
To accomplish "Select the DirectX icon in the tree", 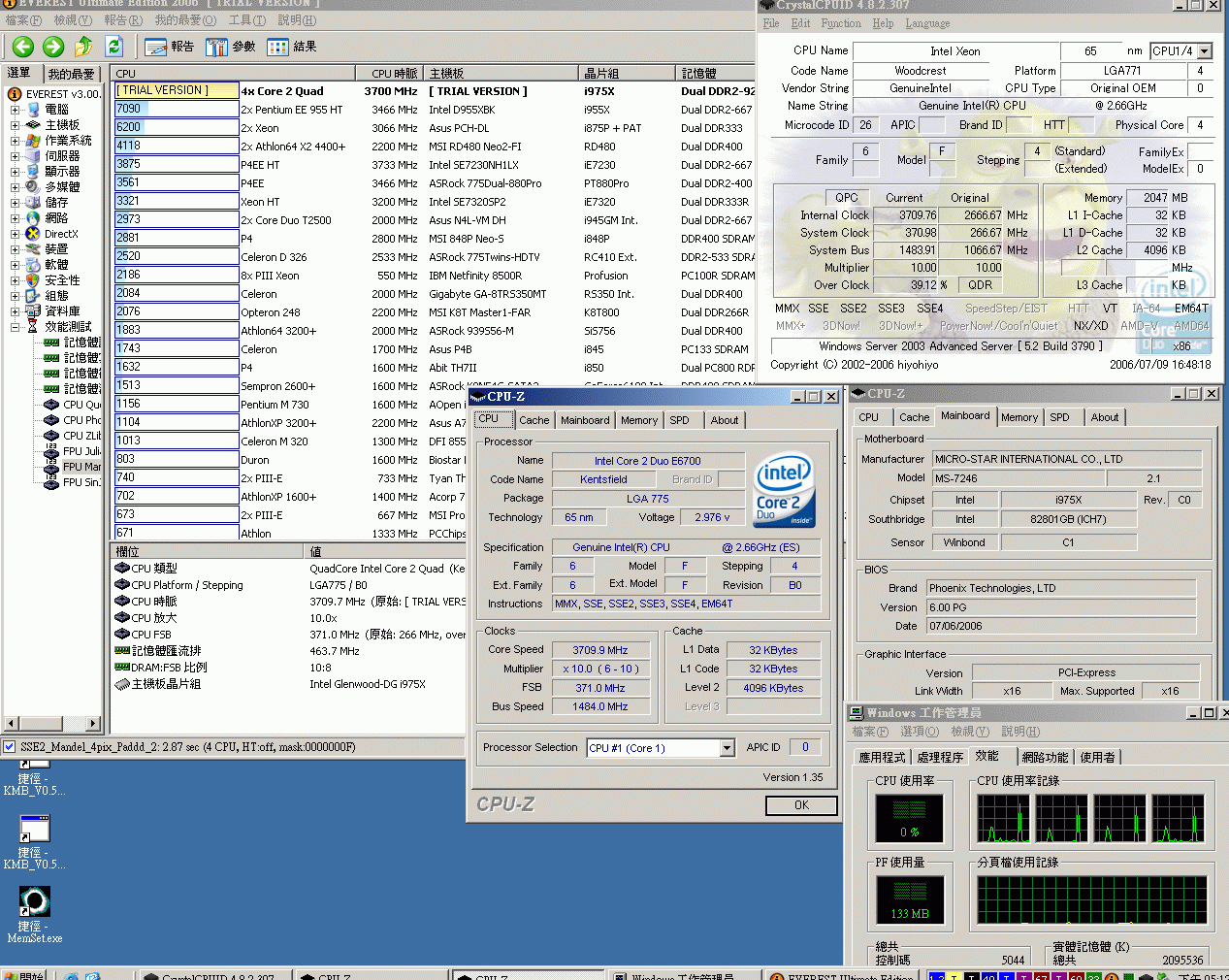I will (33, 234).
